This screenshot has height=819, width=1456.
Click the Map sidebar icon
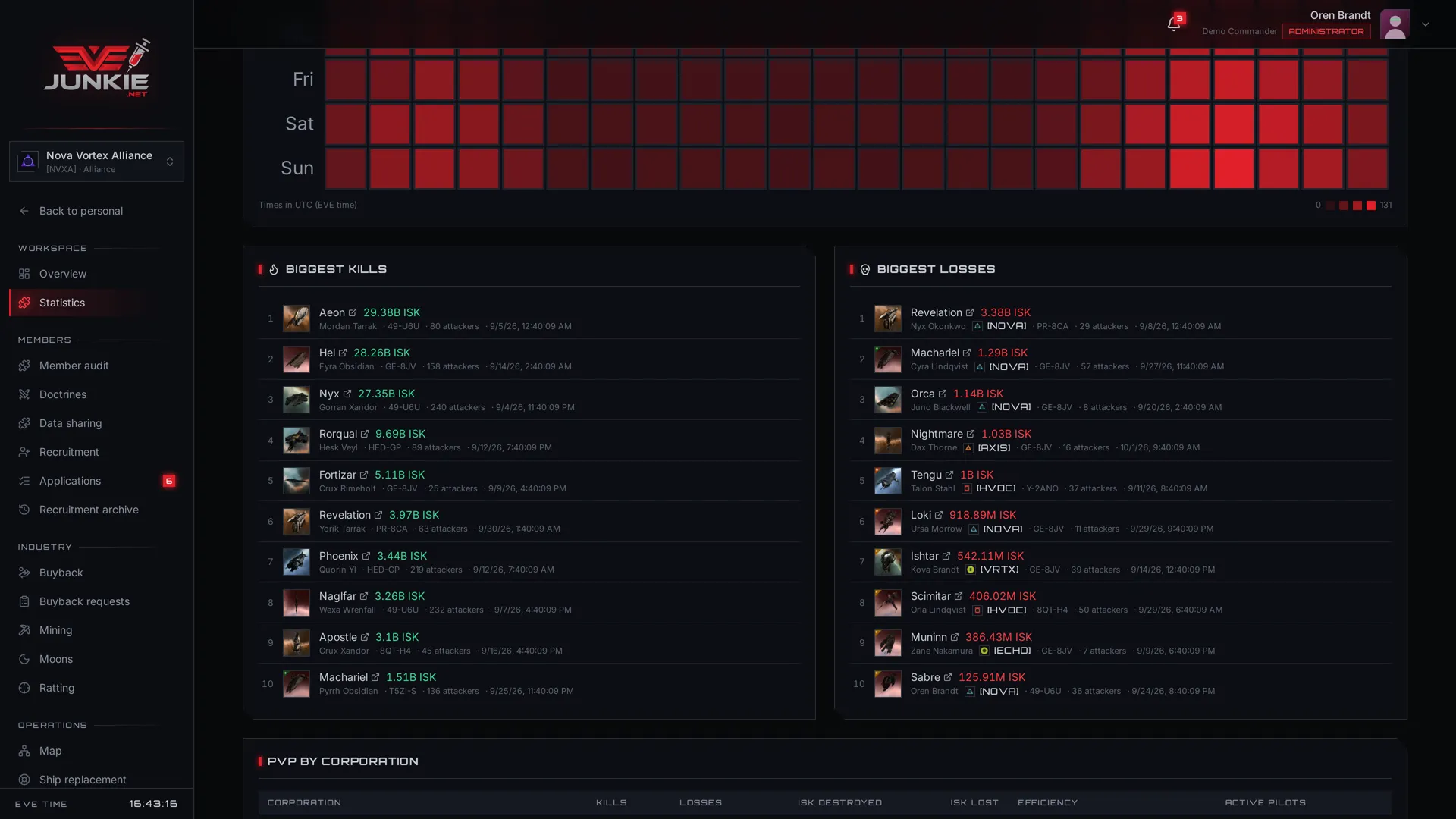[x=24, y=751]
